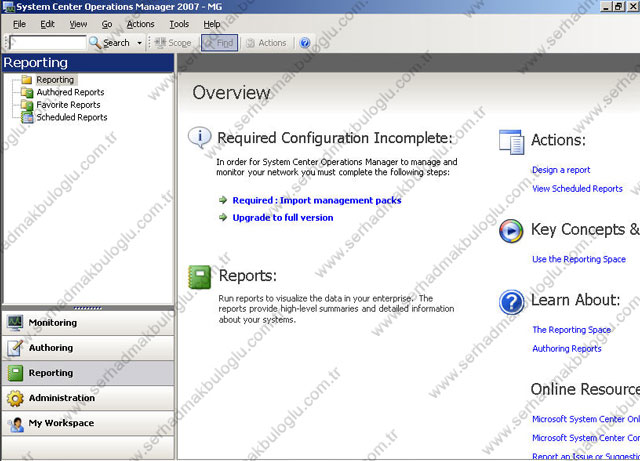Open The Reporting Space help link
This screenshot has width=640, height=461.
point(571,330)
